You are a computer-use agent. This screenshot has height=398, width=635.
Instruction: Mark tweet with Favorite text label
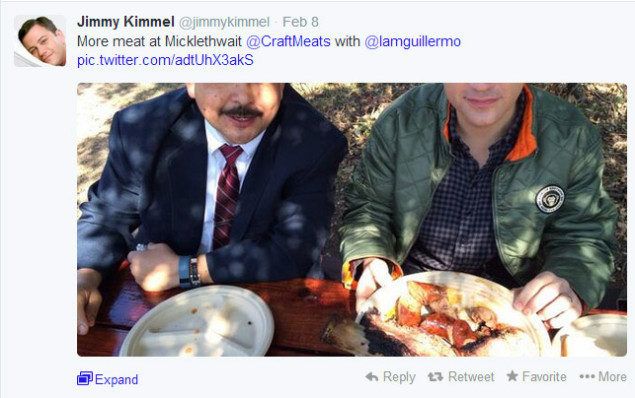coord(544,377)
